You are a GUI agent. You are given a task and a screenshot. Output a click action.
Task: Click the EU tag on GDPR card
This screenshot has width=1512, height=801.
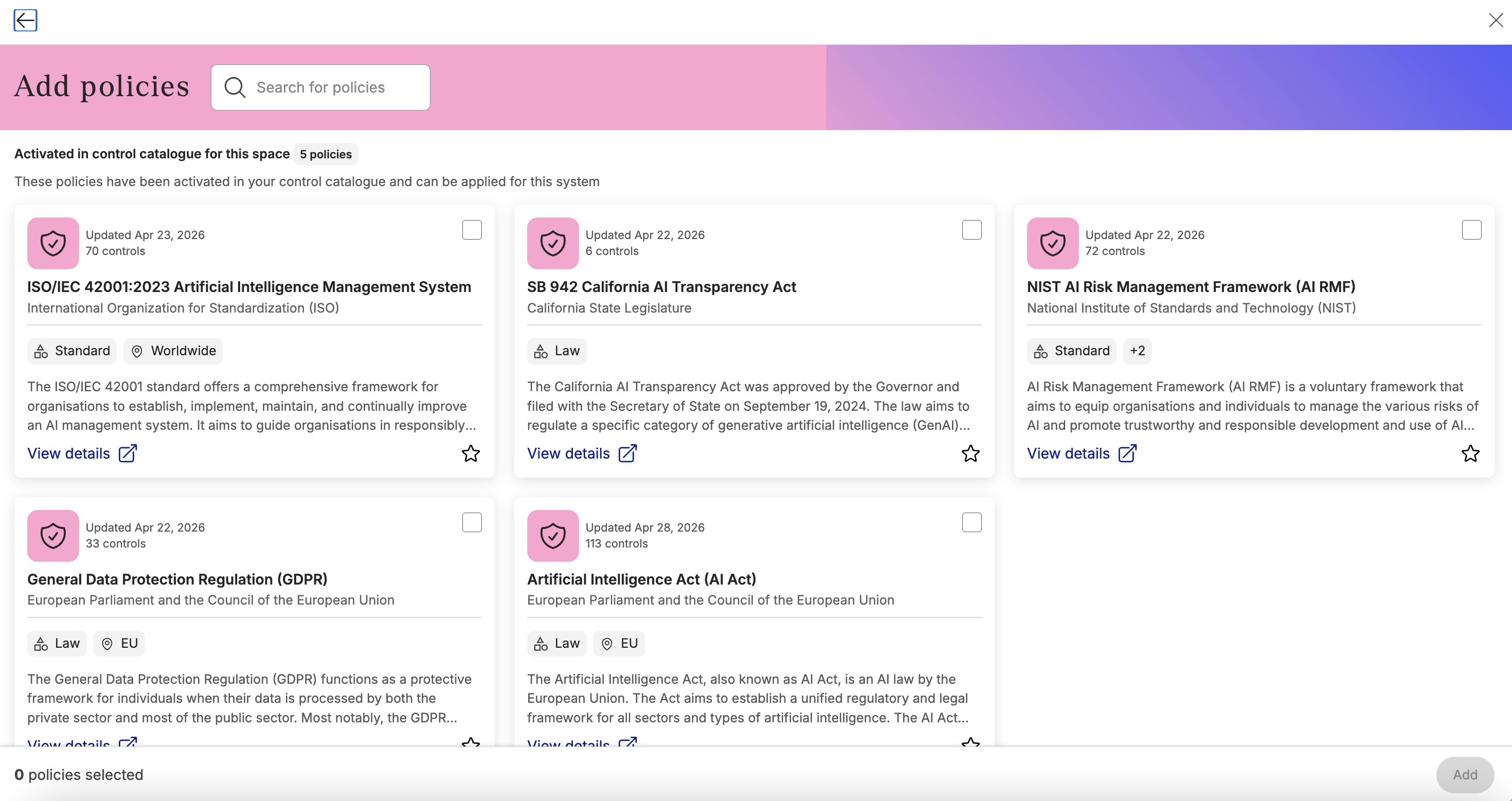(119, 644)
